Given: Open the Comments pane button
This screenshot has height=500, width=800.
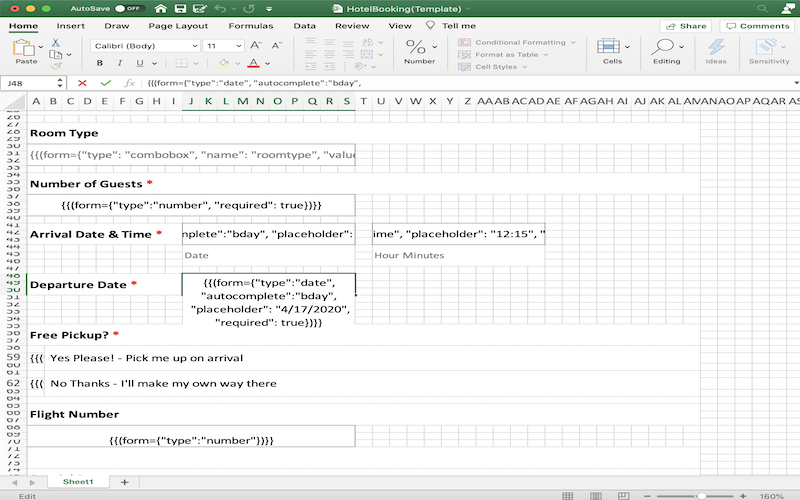Looking at the screenshot, I should coord(758,26).
